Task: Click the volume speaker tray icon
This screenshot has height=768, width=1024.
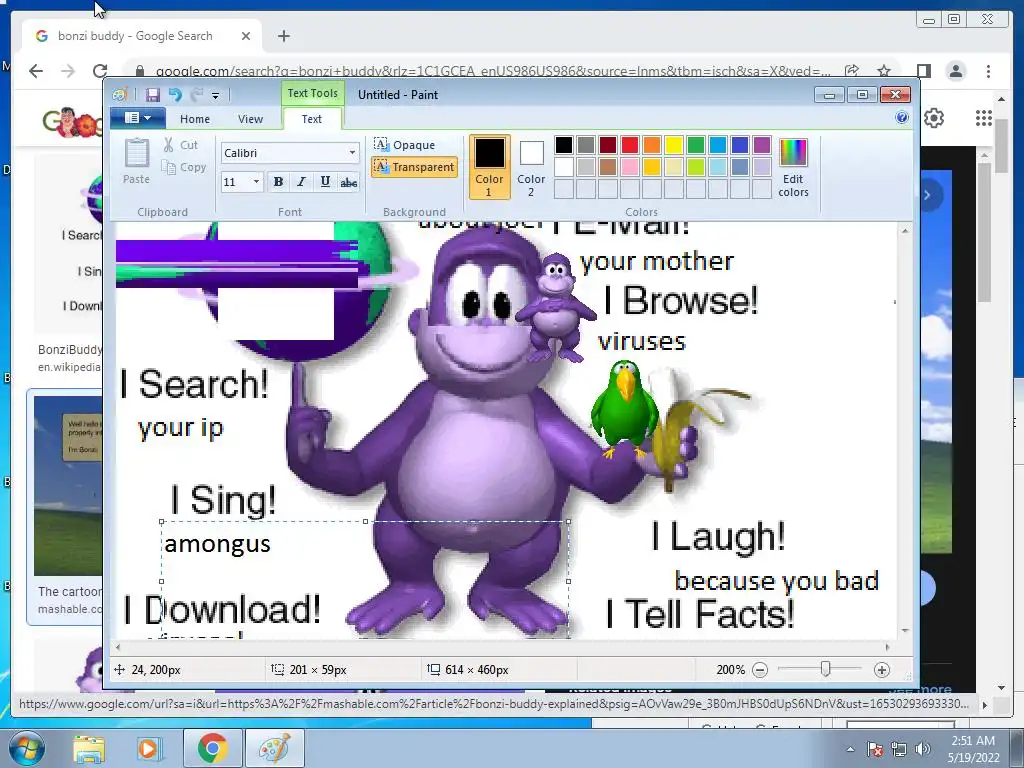Action: pyautogui.click(x=923, y=749)
